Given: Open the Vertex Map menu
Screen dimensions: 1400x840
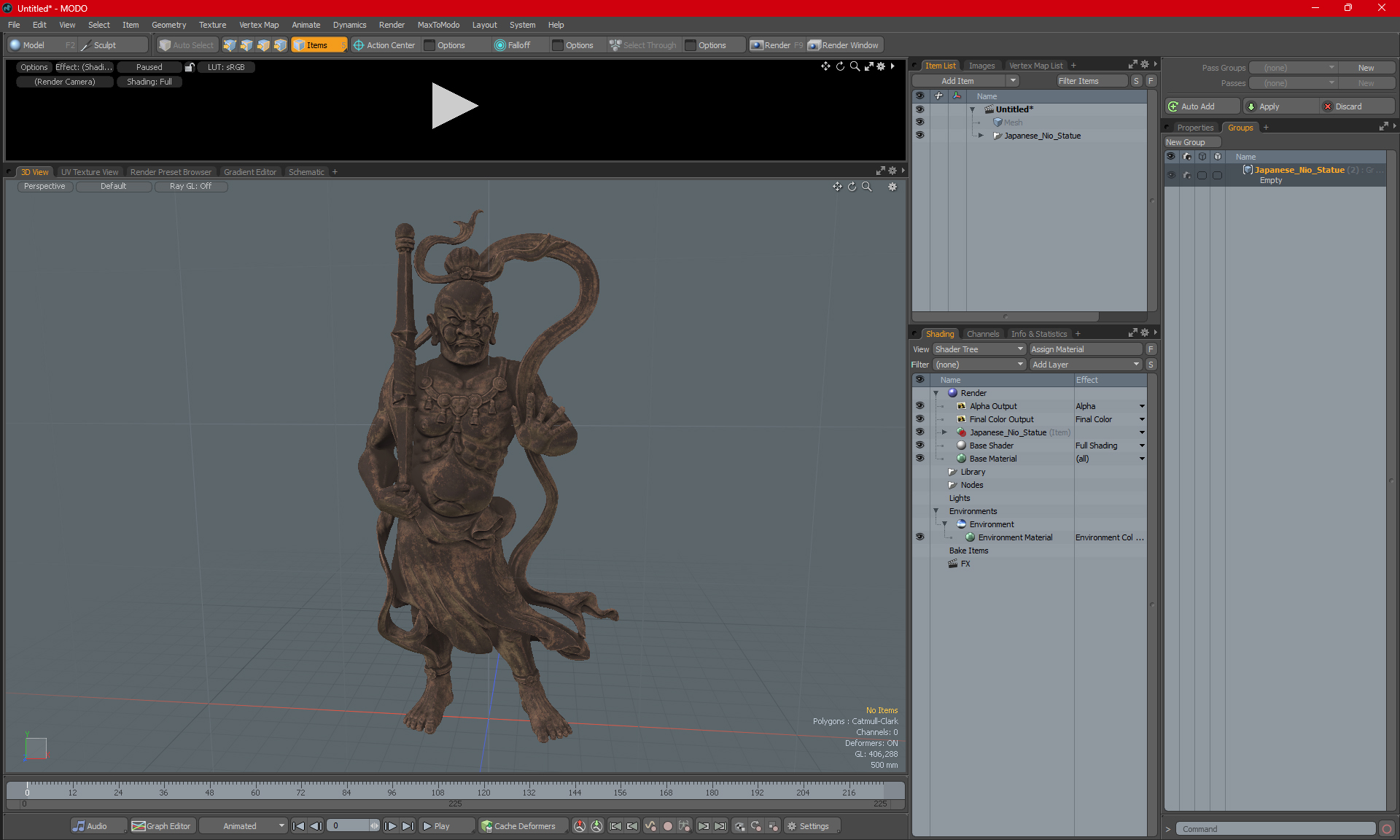Looking at the screenshot, I should click(259, 25).
